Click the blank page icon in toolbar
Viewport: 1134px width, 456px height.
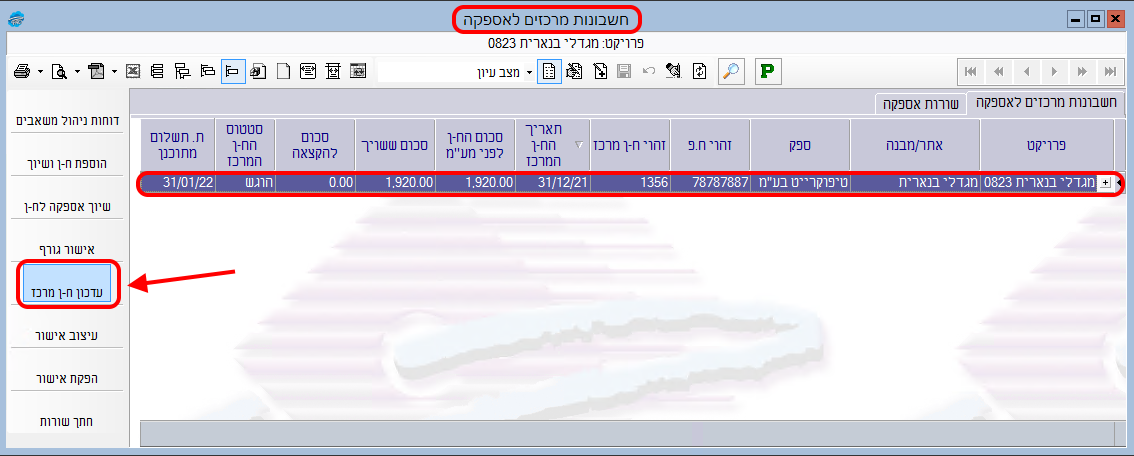pos(283,71)
